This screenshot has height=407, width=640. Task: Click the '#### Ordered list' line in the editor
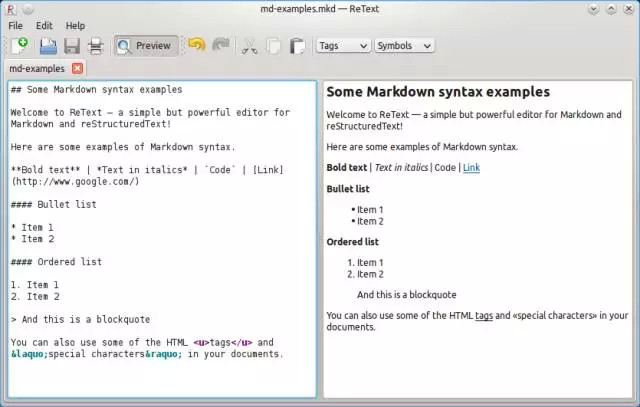pyautogui.click(x=56, y=262)
